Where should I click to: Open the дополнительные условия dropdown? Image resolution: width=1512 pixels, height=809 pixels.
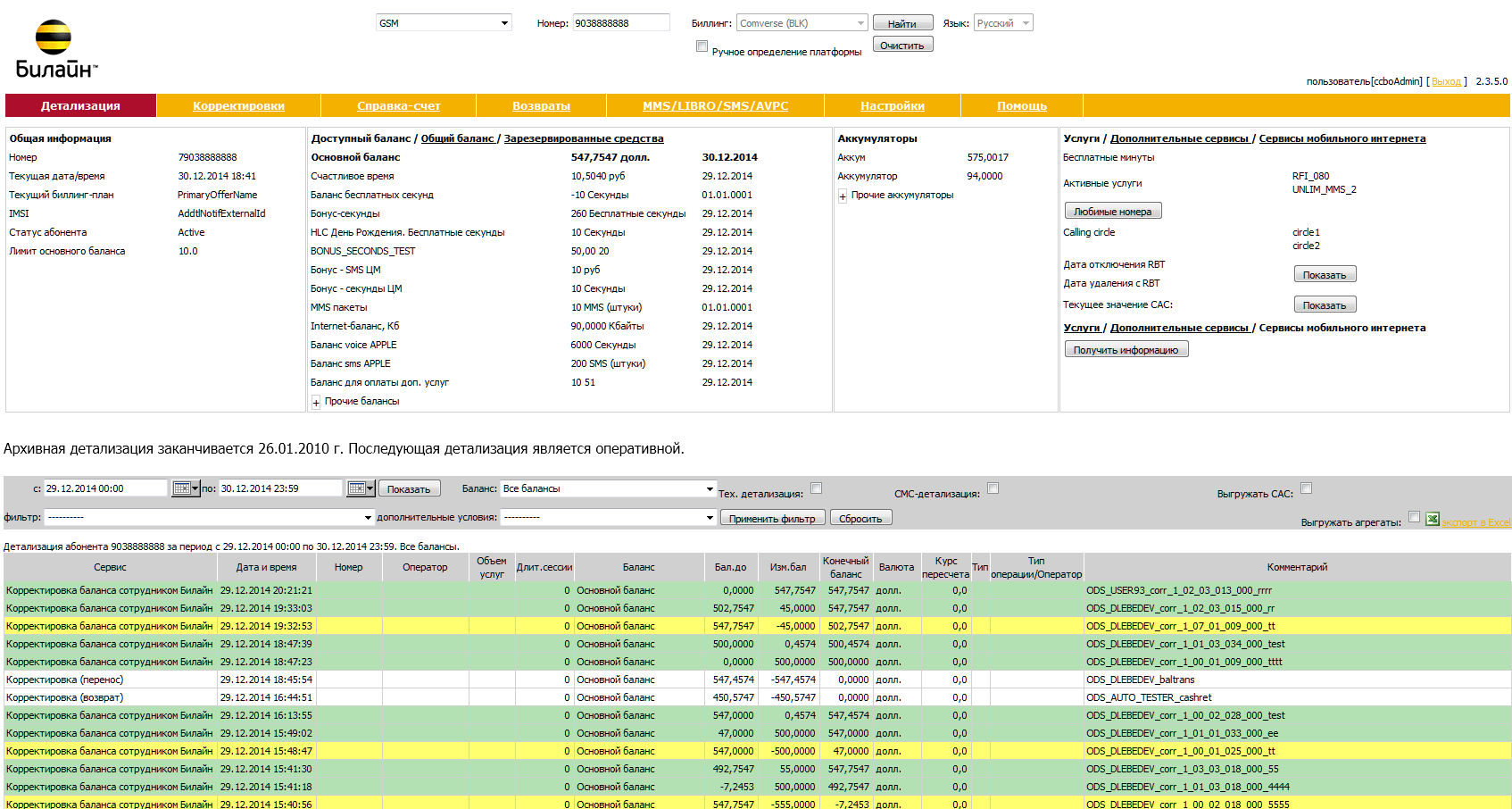[608, 517]
